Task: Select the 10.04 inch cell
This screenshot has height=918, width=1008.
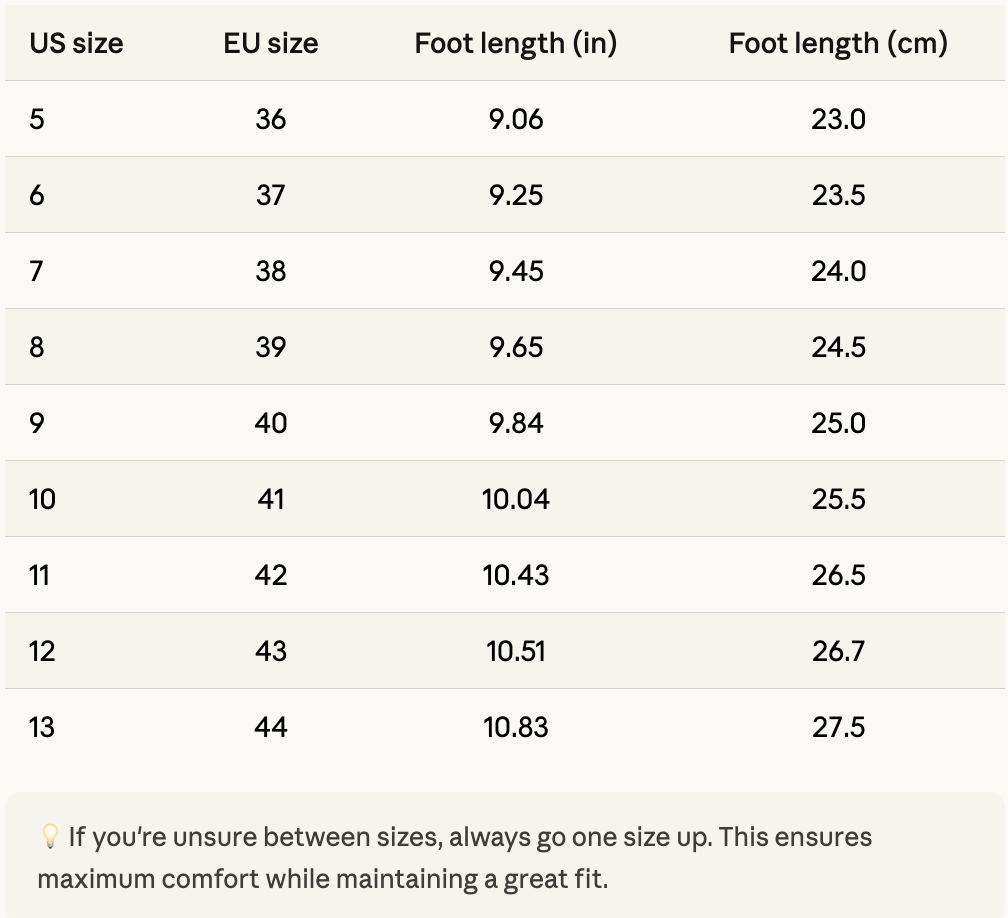Action: (x=516, y=499)
